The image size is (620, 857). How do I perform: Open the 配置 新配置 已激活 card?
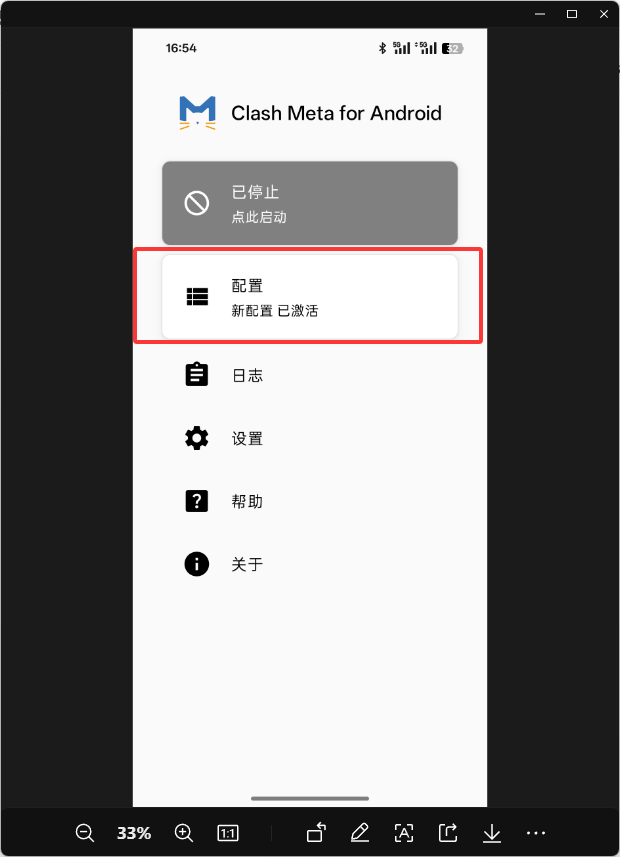pyautogui.click(x=310, y=297)
